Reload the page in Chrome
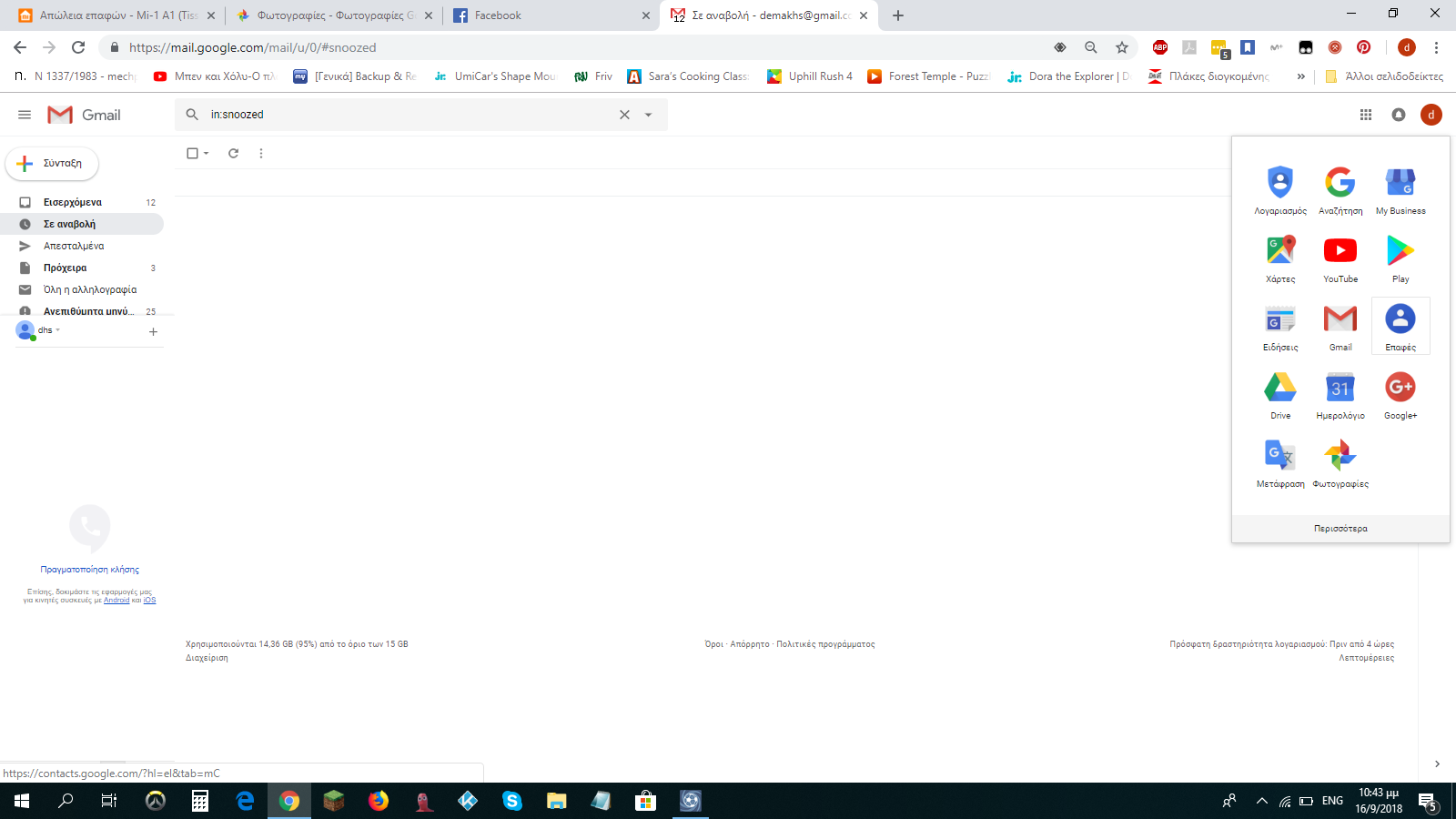Viewport: 1456px width, 819px height. (78, 47)
